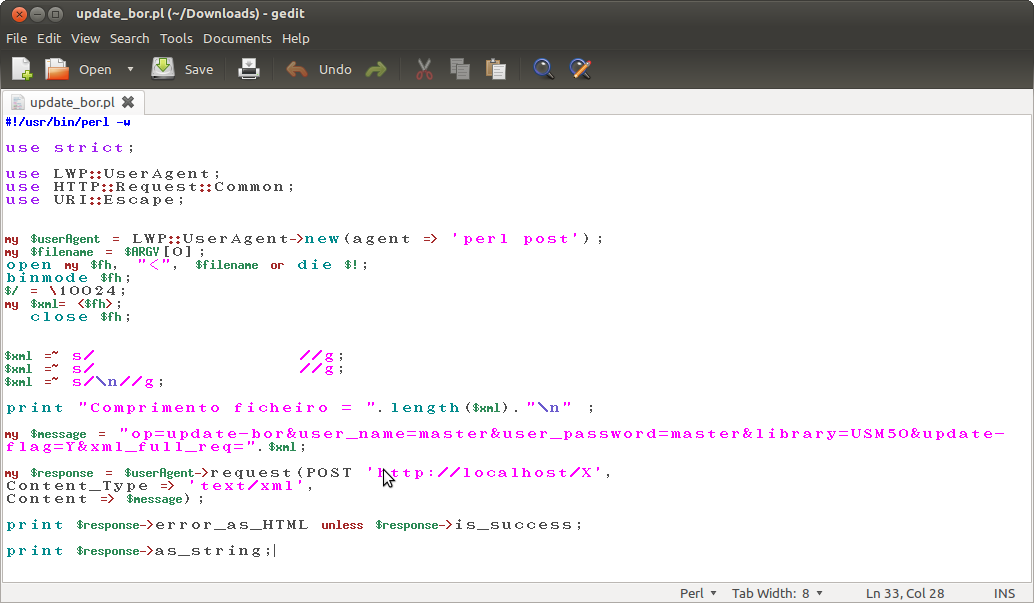Click the 'use URI::Escape;' line
1034x603 pixels.
click(x=95, y=200)
